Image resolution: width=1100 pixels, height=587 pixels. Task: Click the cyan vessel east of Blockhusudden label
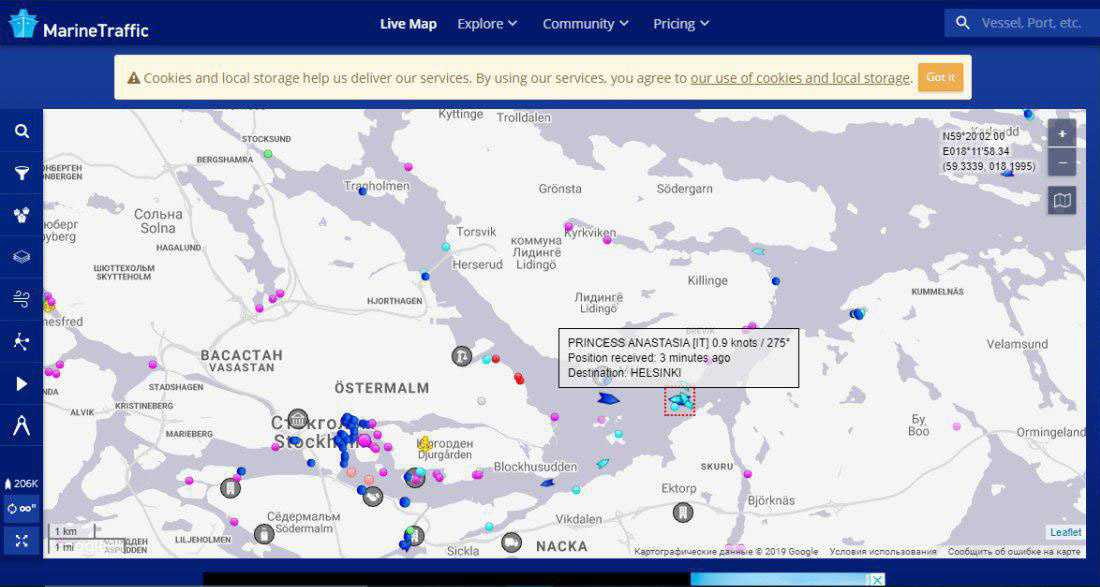tap(602, 464)
